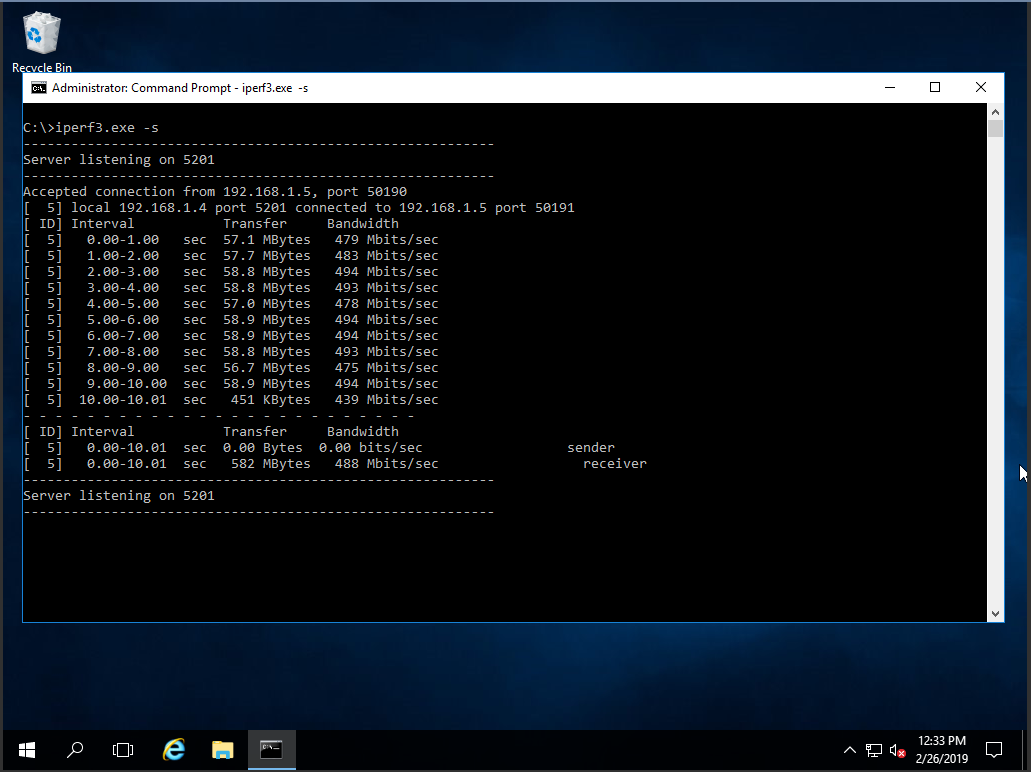Close the Command Prompt window
Image resolution: width=1031 pixels, height=772 pixels.
[x=980, y=87]
